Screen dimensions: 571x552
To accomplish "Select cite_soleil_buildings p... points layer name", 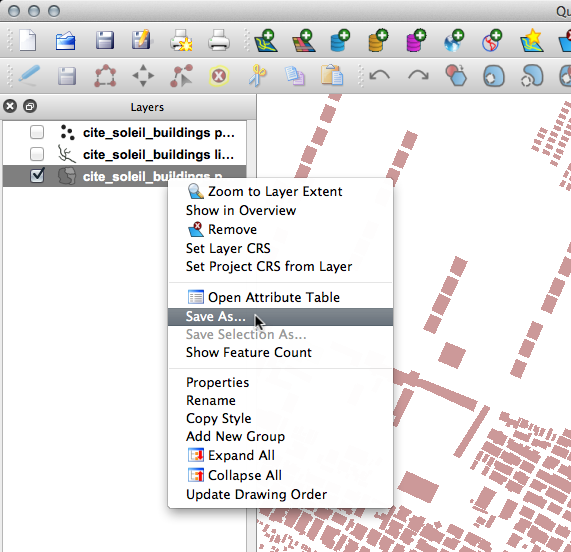I will pyautogui.click(x=158, y=133).
